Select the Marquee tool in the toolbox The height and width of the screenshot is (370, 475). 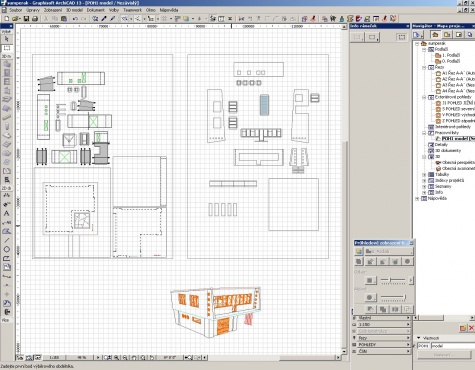coord(7,48)
